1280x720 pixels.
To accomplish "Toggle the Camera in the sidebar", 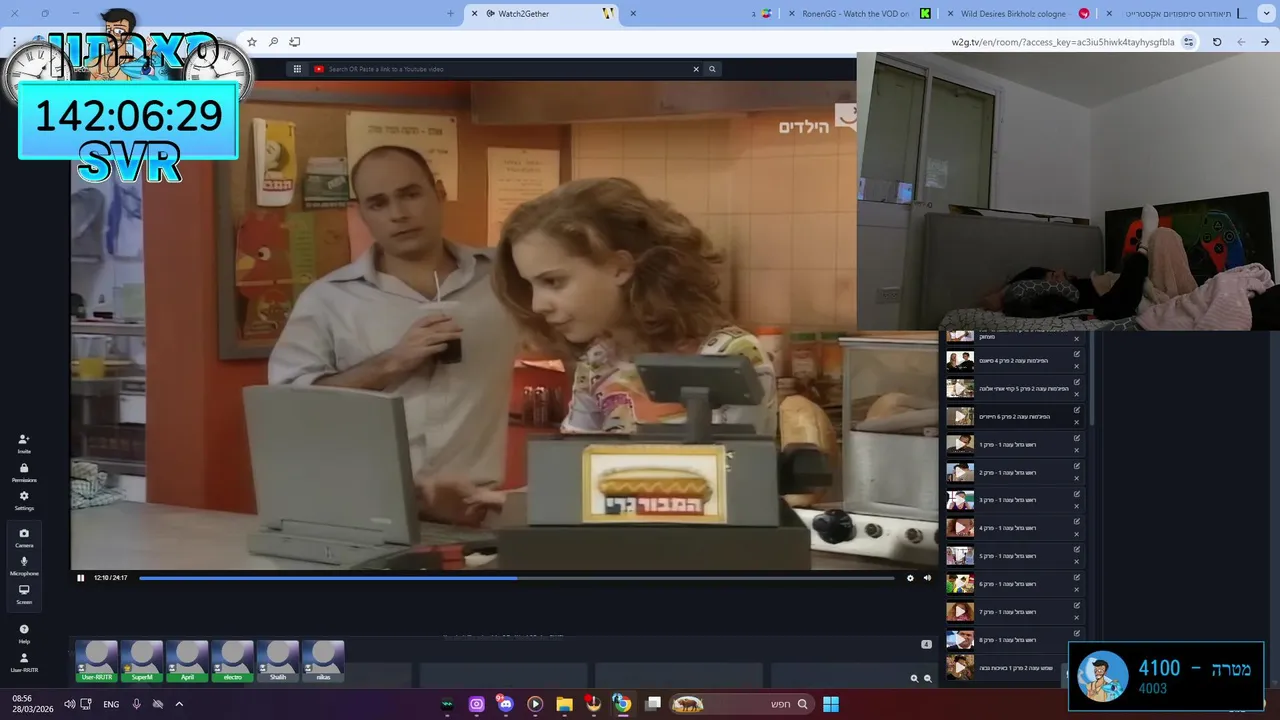I will [x=24, y=537].
